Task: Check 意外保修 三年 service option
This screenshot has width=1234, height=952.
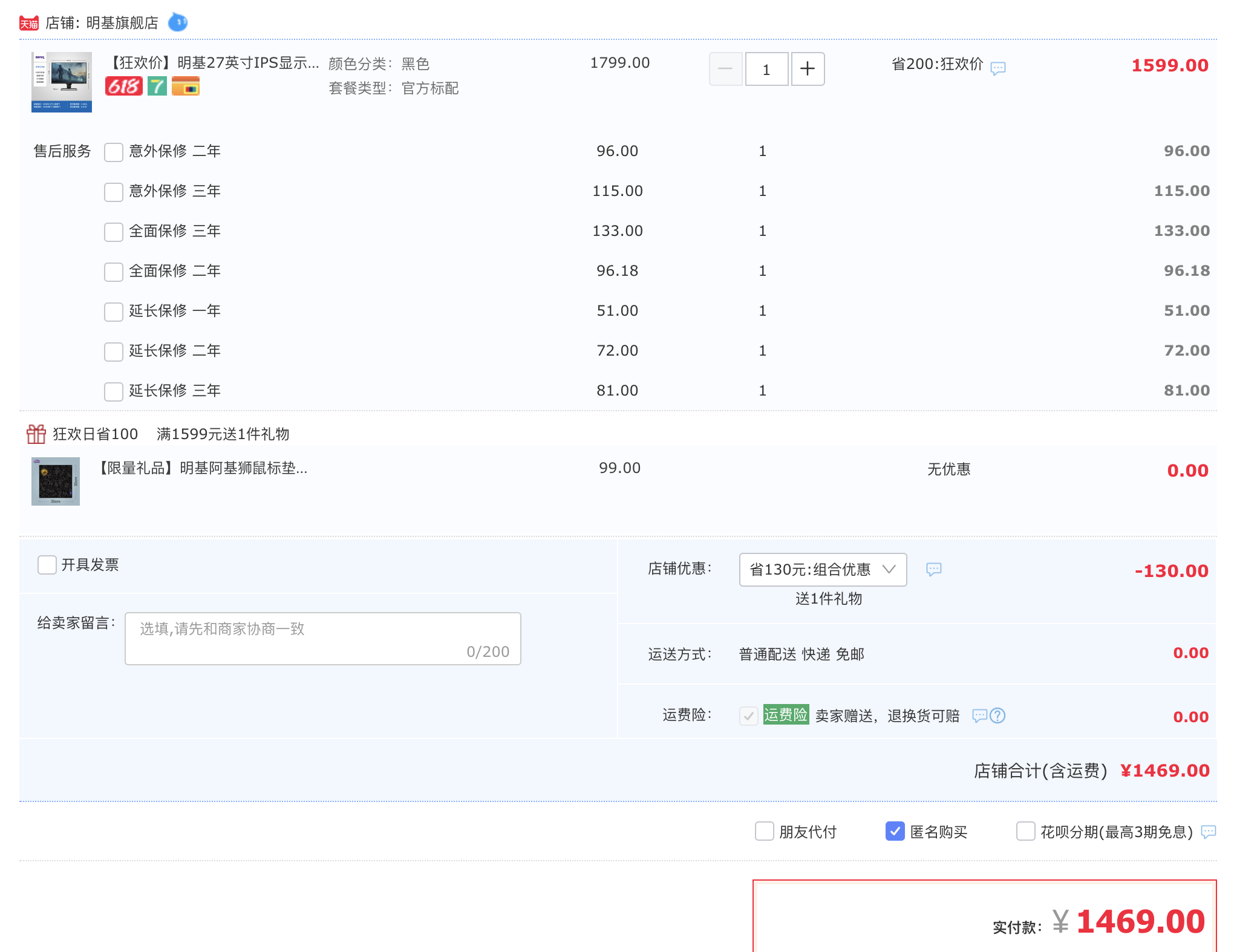Action: [114, 192]
